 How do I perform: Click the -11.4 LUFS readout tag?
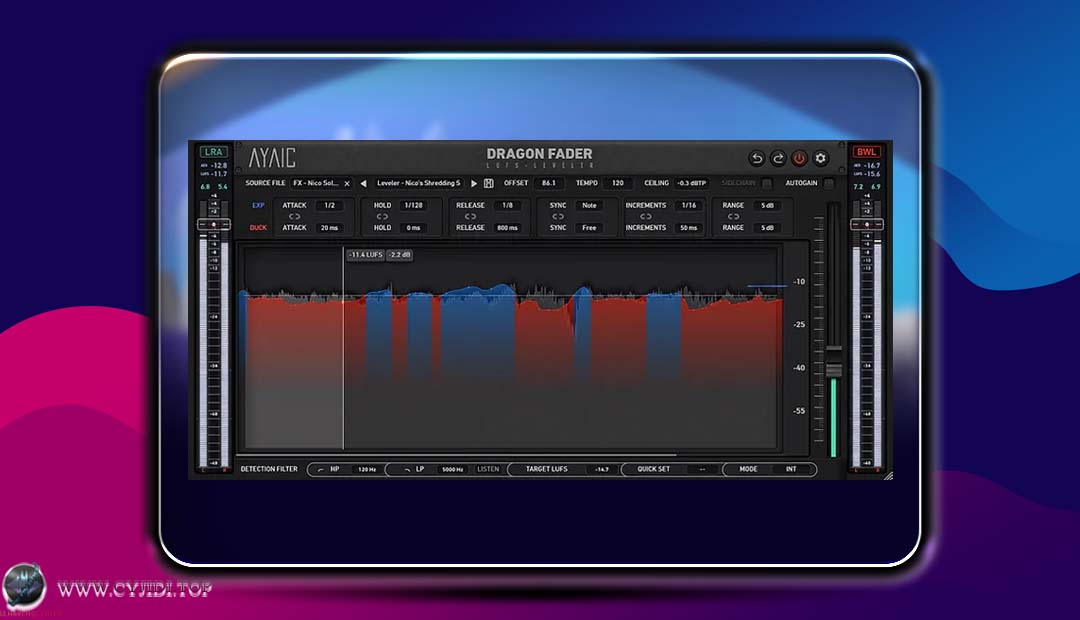tap(366, 255)
